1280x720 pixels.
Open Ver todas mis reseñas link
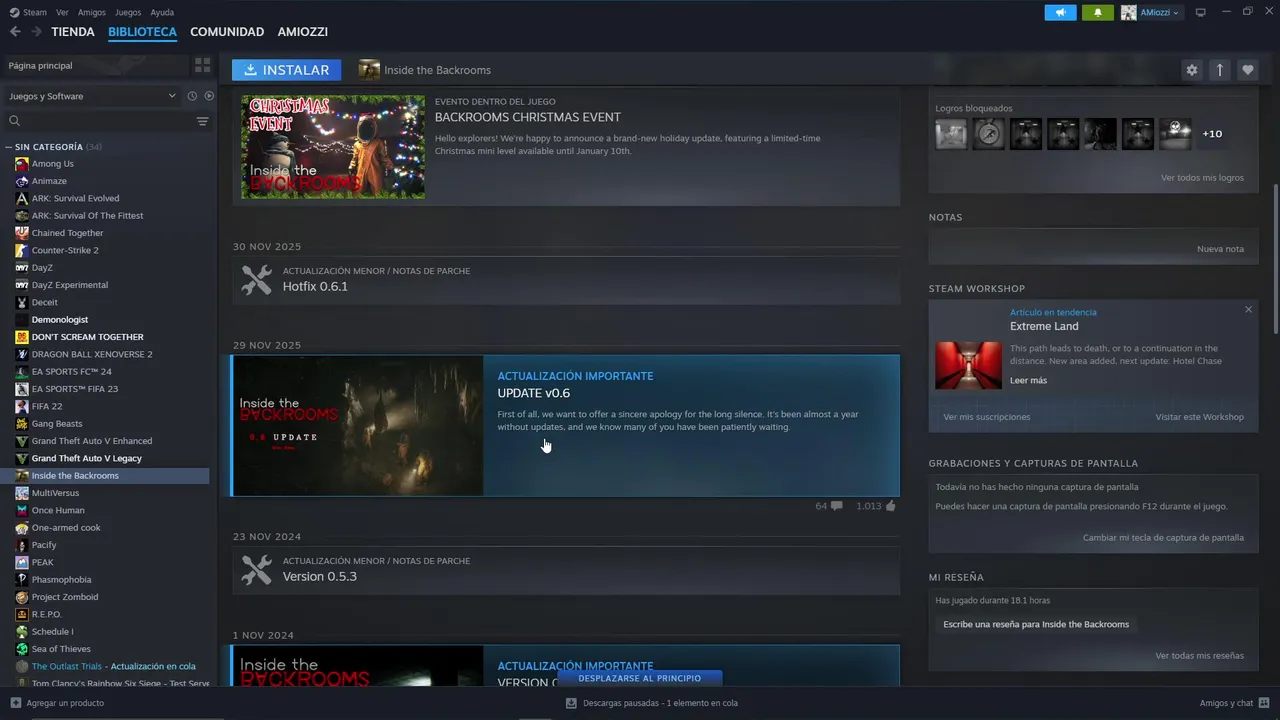[x=1200, y=656]
